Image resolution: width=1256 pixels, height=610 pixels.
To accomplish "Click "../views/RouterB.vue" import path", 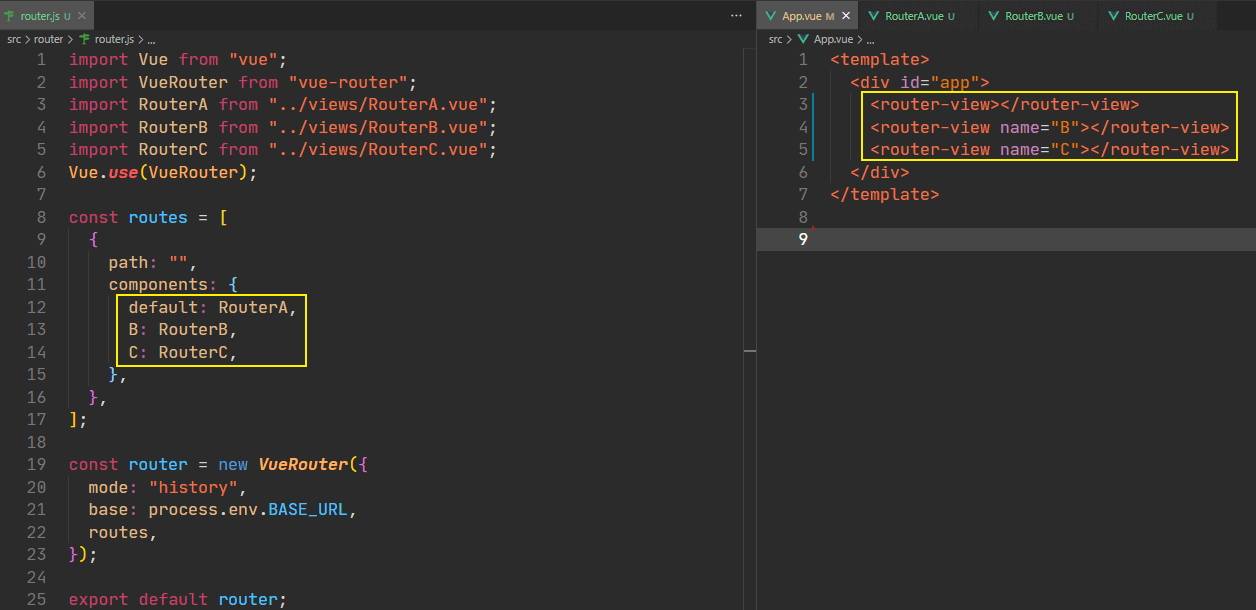I will coord(378,127).
